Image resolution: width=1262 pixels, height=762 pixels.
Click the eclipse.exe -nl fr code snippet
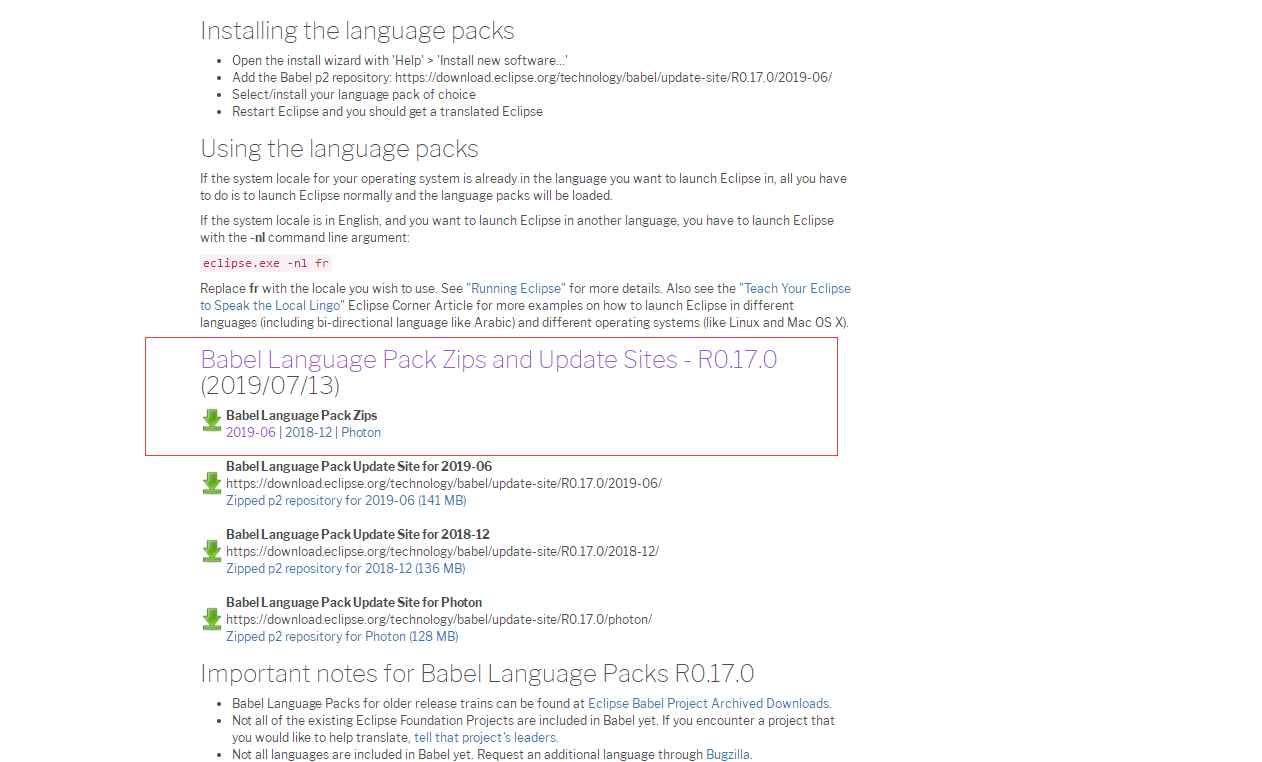(265, 264)
